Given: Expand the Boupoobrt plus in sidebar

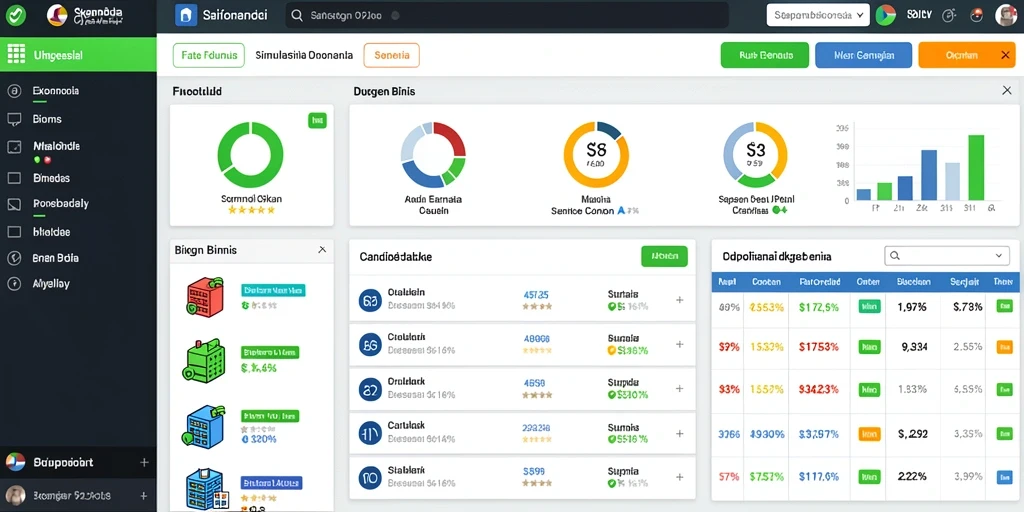Looking at the screenshot, I should (144, 462).
